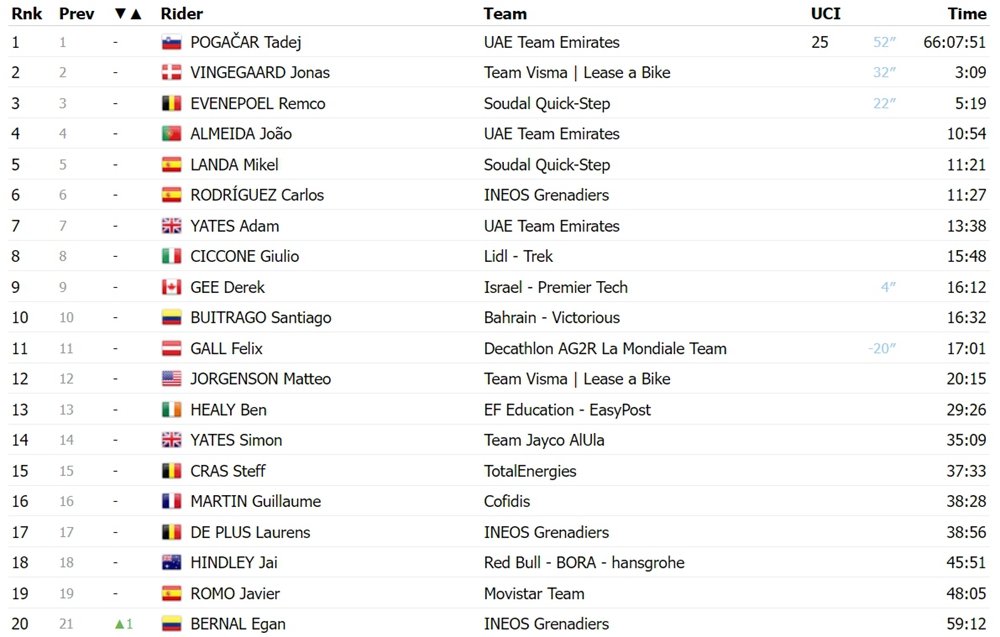Open team page Red Bull - BORA - hansgrohe
Viewport: 1000px width, 637px height.
584,563
